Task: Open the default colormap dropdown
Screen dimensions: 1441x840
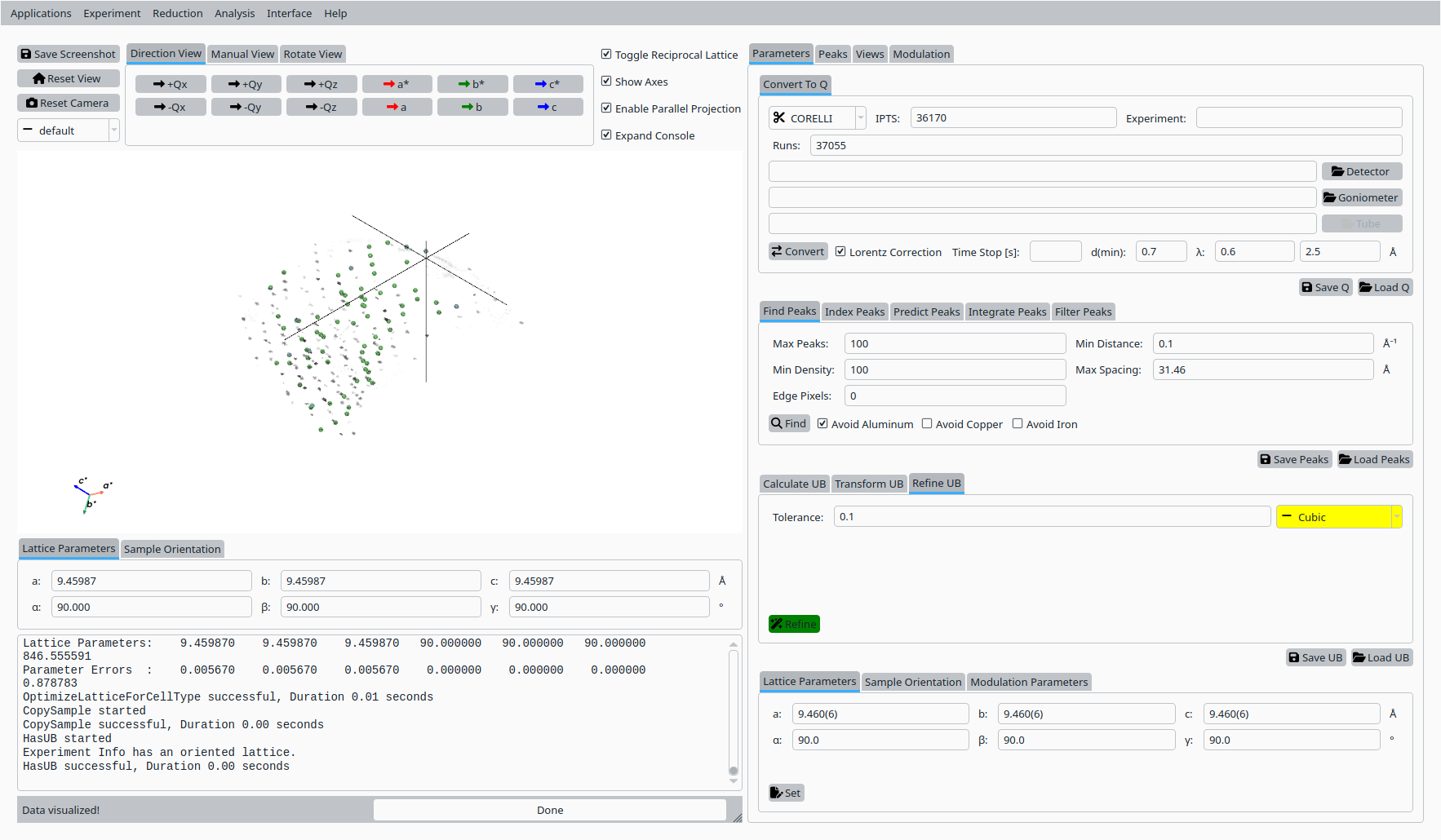Action: (x=69, y=130)
